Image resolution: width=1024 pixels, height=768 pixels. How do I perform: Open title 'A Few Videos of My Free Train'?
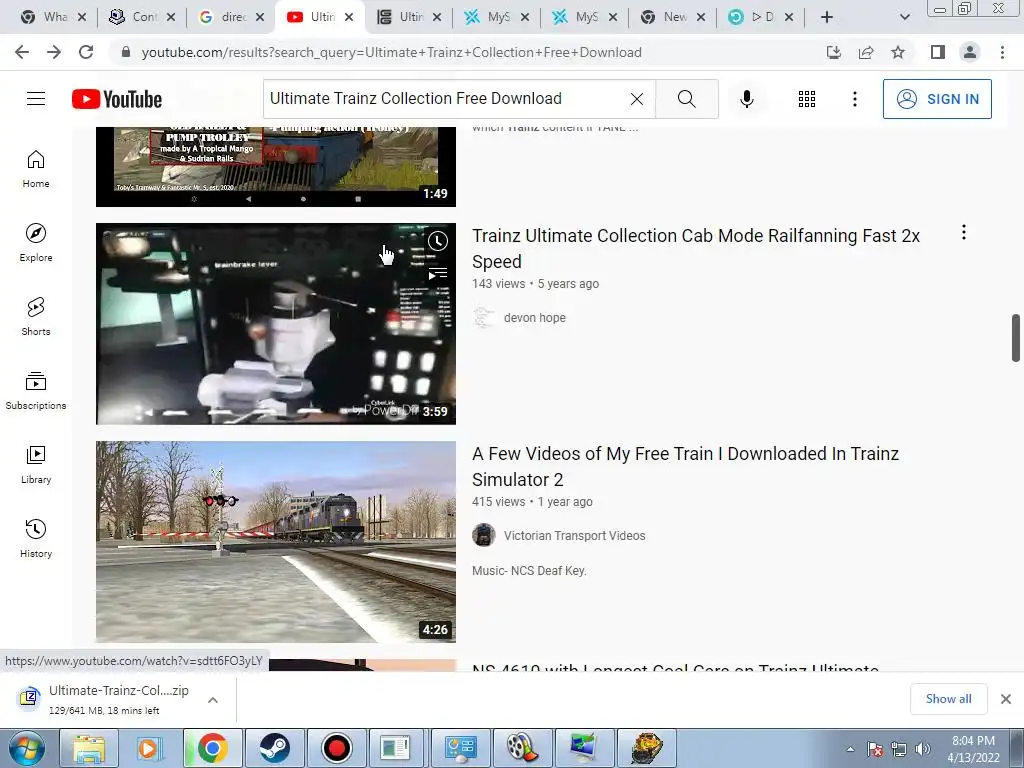[x=685, y=466]
